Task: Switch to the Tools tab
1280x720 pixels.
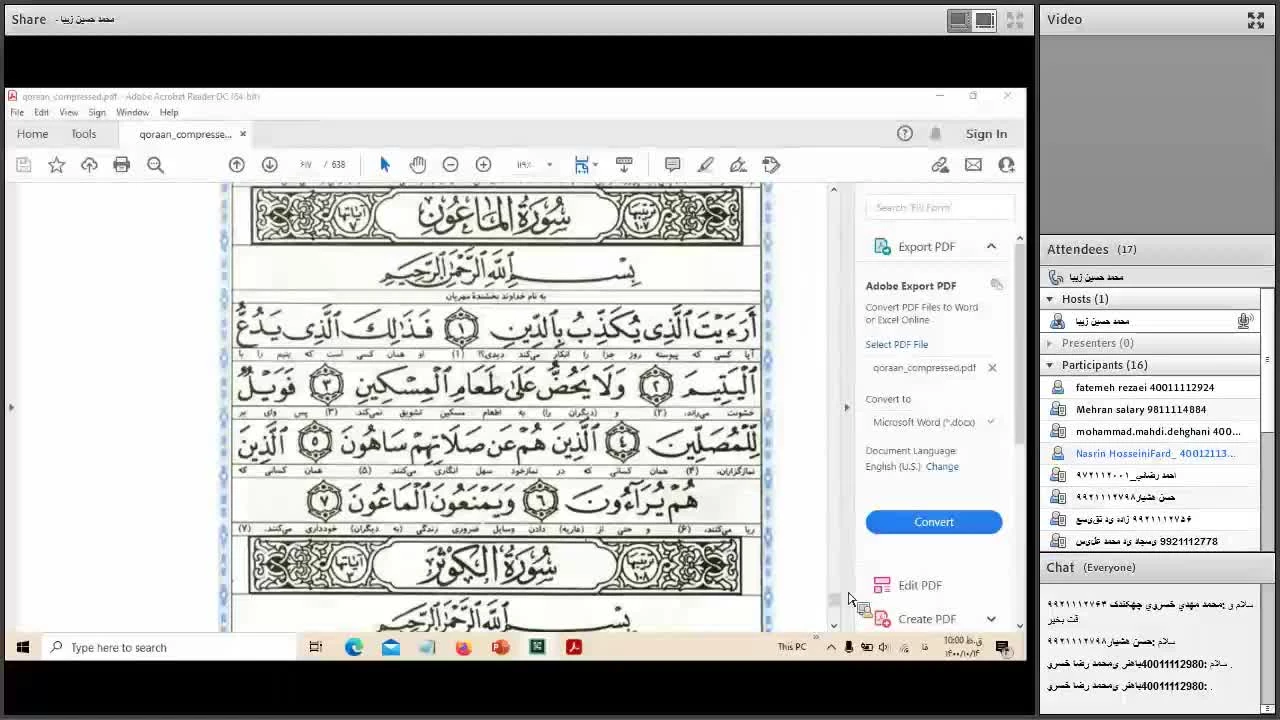Action: [x=84, y=134]
